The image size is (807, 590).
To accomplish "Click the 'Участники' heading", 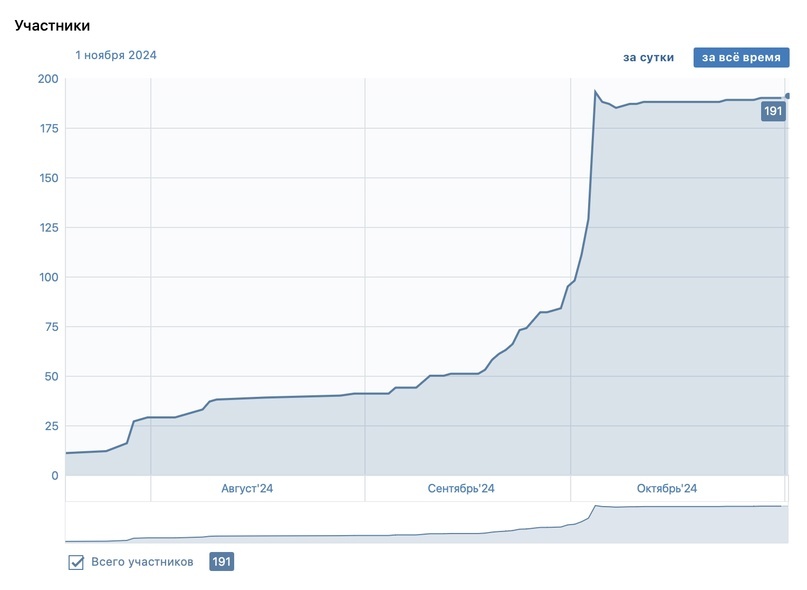I will [52, 26].
